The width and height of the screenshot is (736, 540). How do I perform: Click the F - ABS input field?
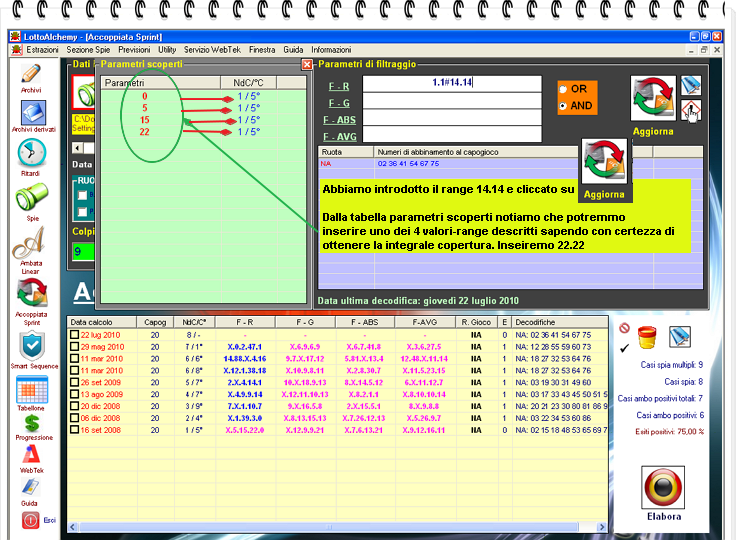[x=452, y=117]
